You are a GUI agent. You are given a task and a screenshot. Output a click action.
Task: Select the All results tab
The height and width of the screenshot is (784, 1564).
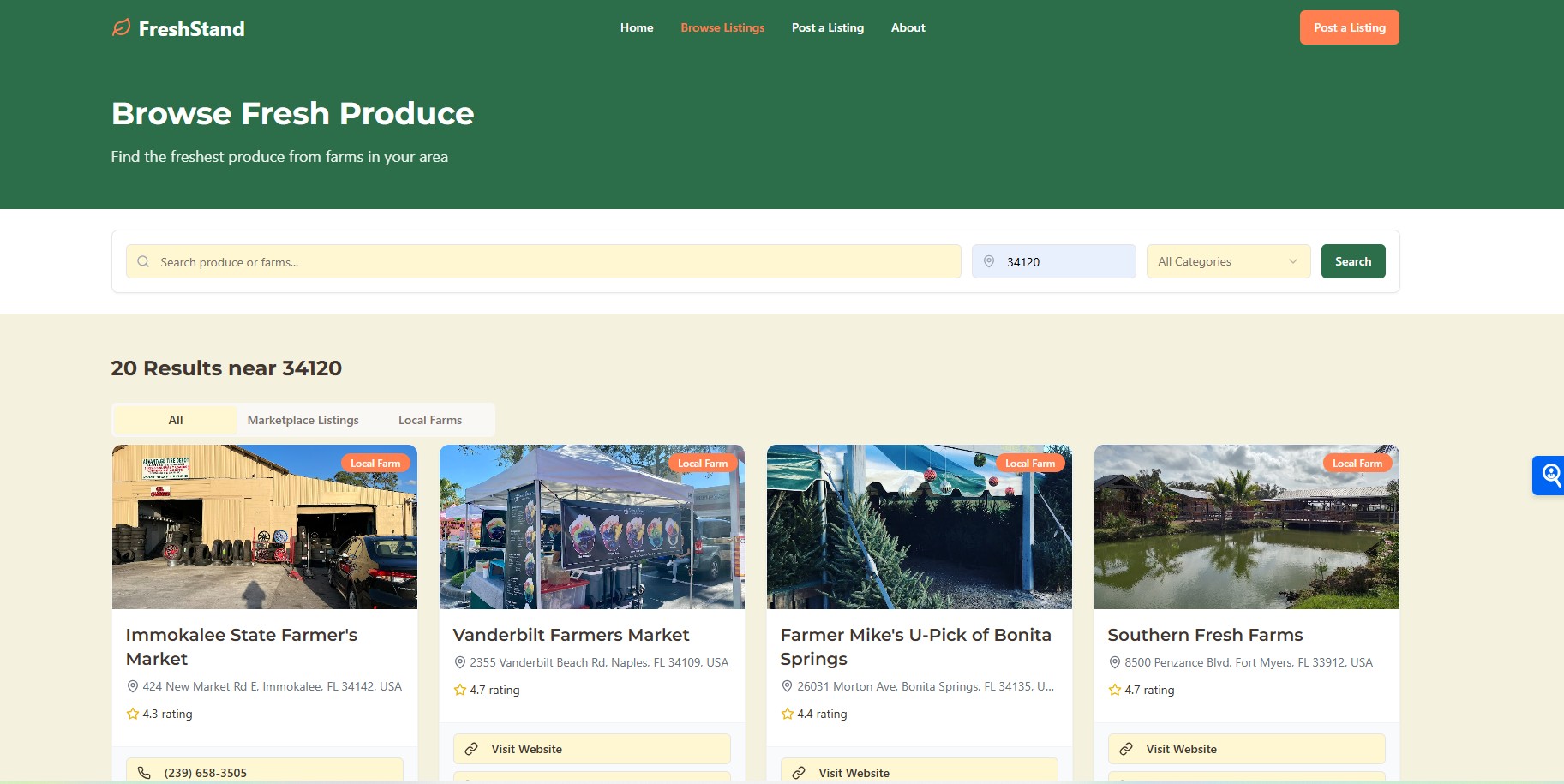click(x=176, y=420)
